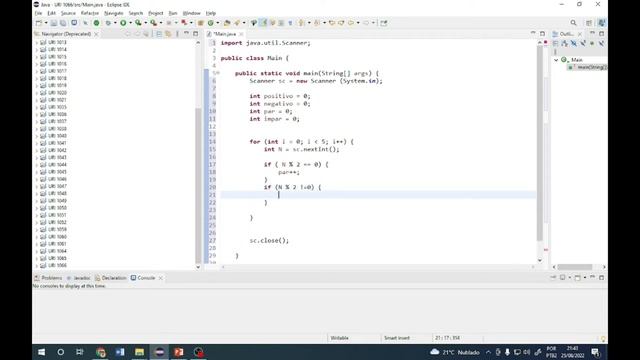This screenshot has width=640, height=360.
Task: Open File Explorer from the taskbar
Action: click(x=140, y=352)
